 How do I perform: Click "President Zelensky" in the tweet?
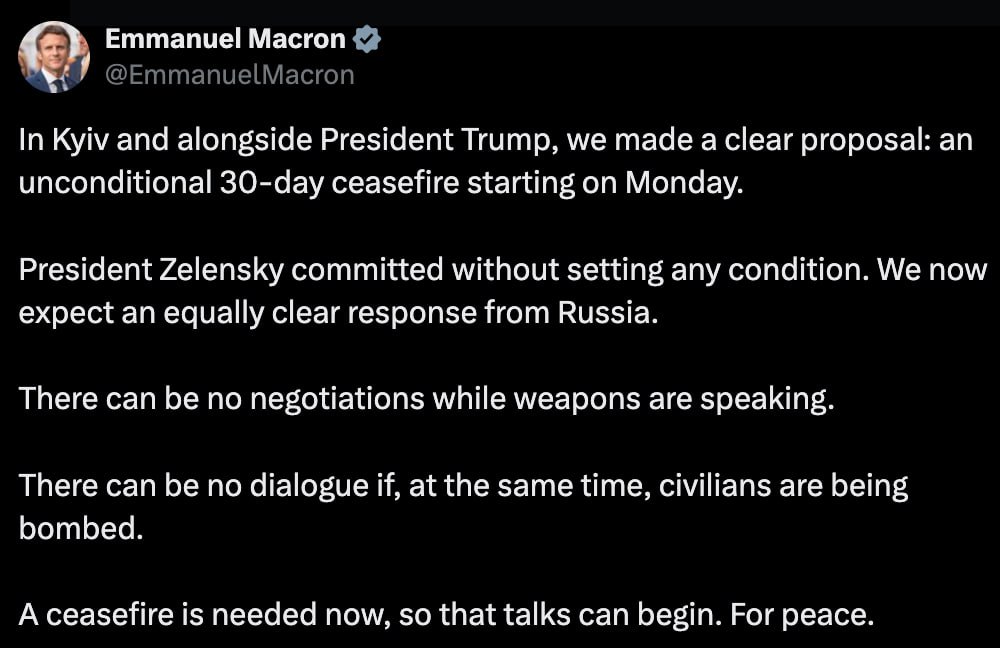(152, 270)
